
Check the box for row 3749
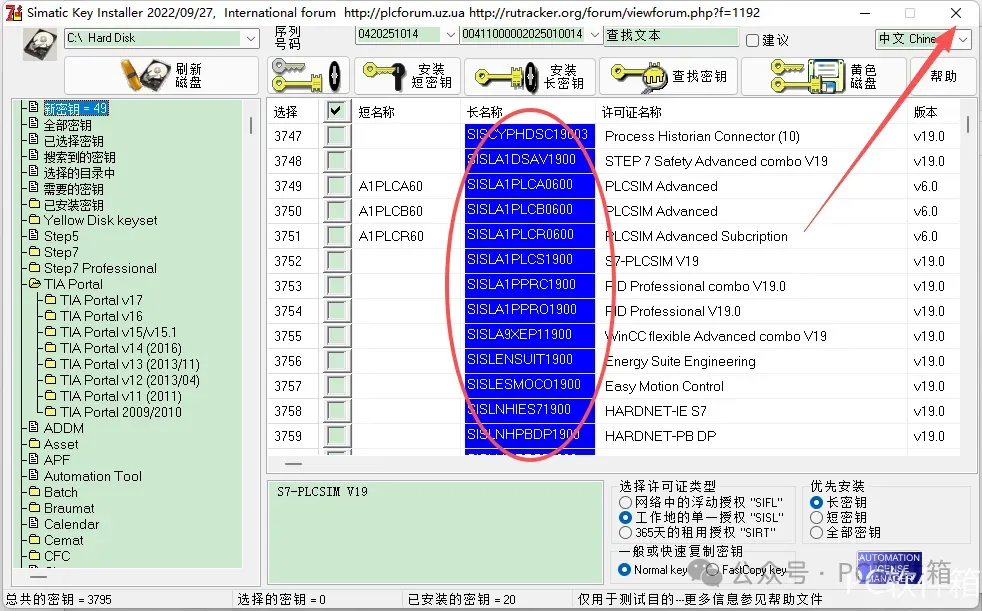[337, 186]
